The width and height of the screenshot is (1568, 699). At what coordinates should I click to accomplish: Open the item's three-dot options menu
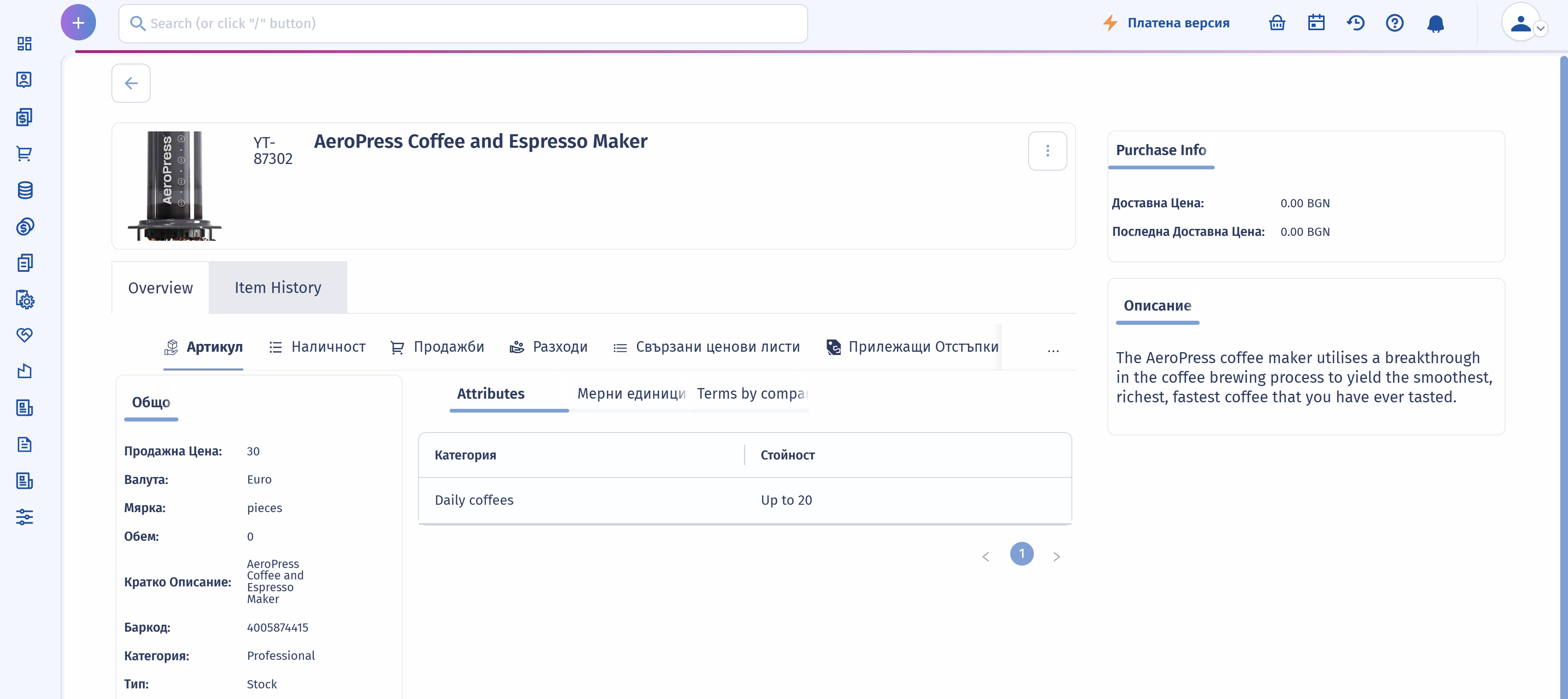(1047, 151)
